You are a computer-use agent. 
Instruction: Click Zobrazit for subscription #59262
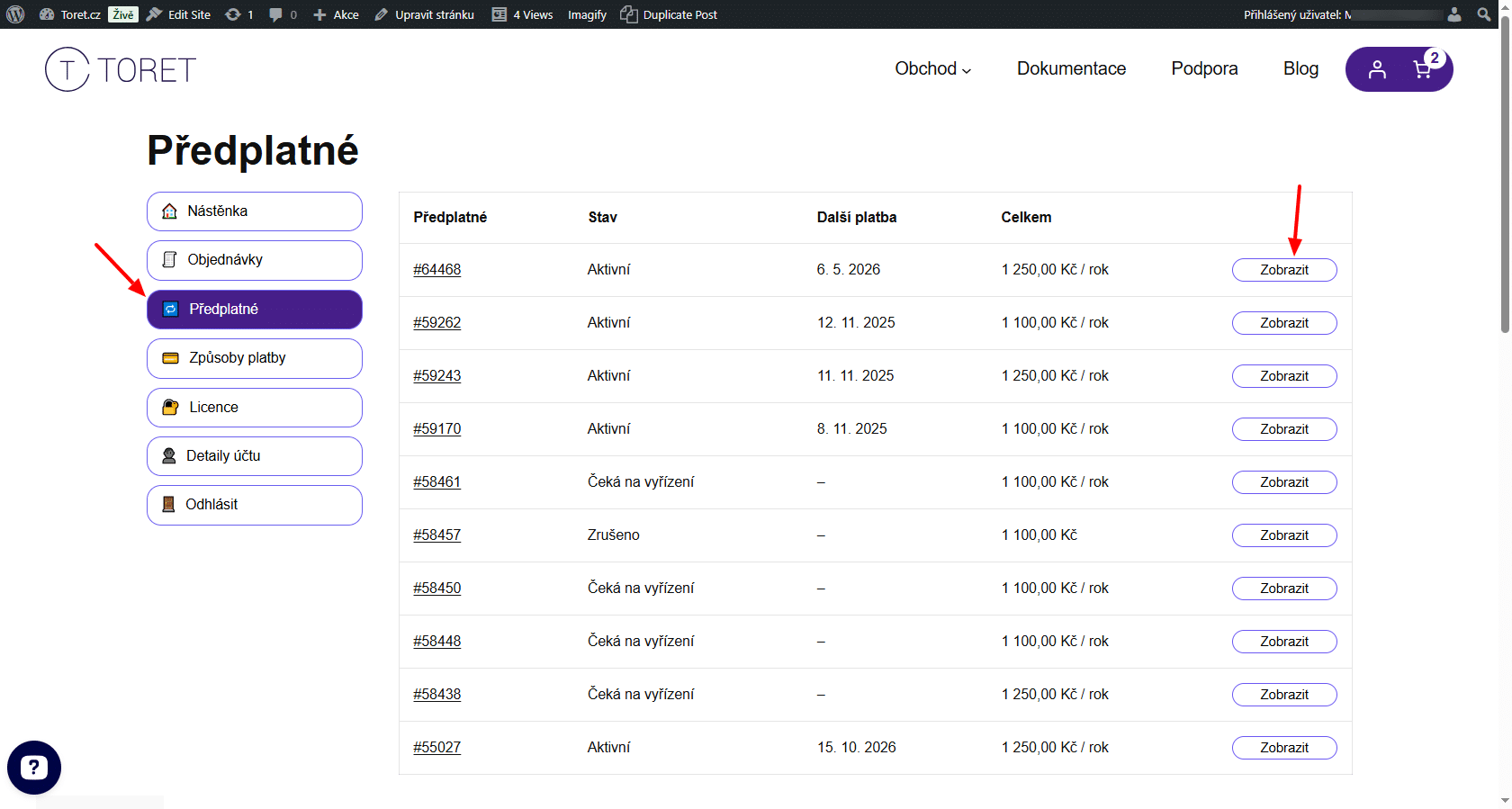coord(1283,323)
